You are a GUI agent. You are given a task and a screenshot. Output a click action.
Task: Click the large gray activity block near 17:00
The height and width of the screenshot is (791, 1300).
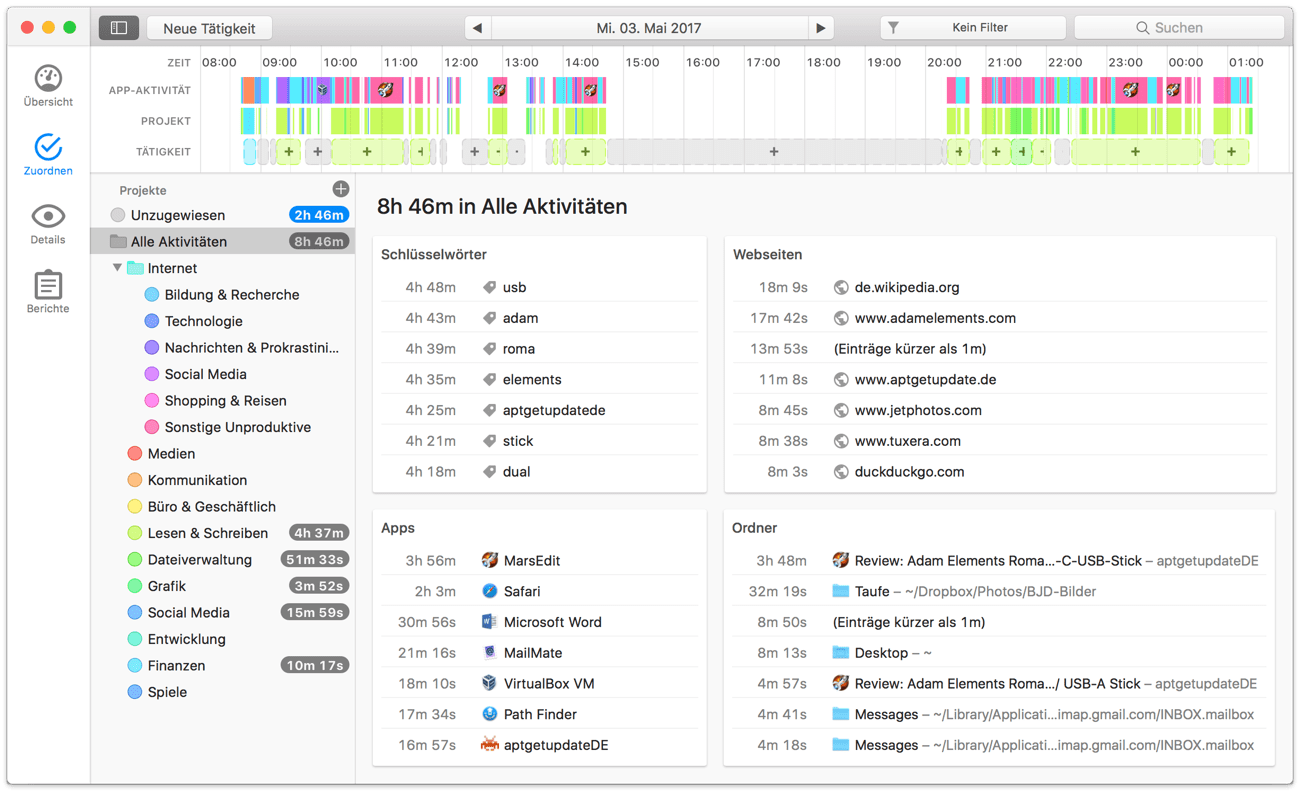click(x=773, y=152)
